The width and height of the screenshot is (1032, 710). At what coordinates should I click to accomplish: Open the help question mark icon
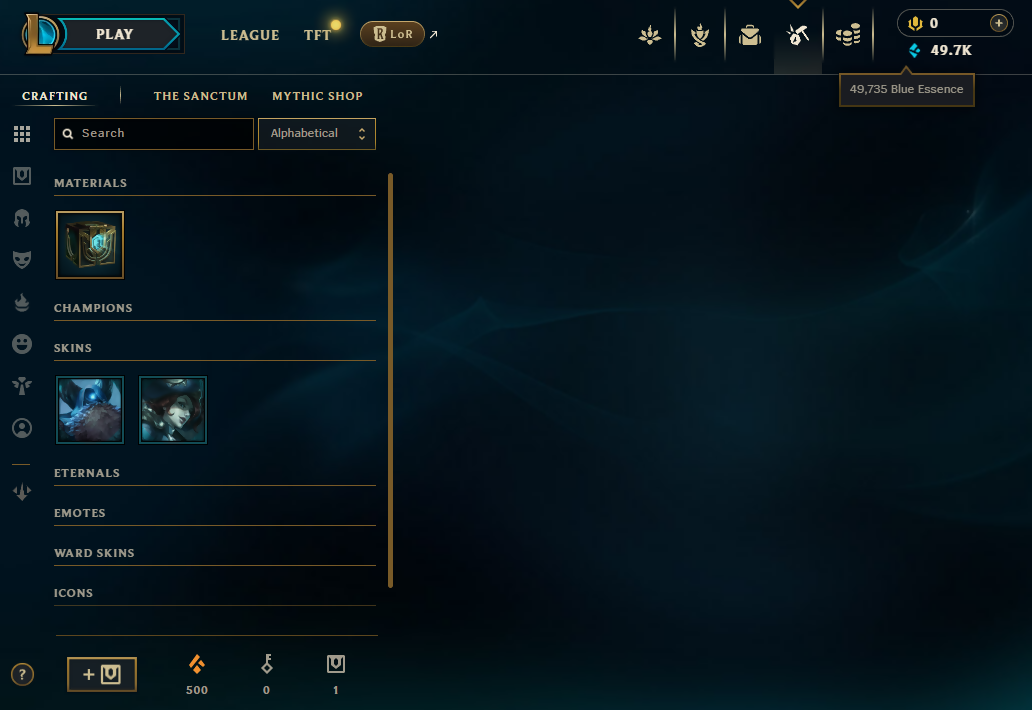tap(22, 674)
